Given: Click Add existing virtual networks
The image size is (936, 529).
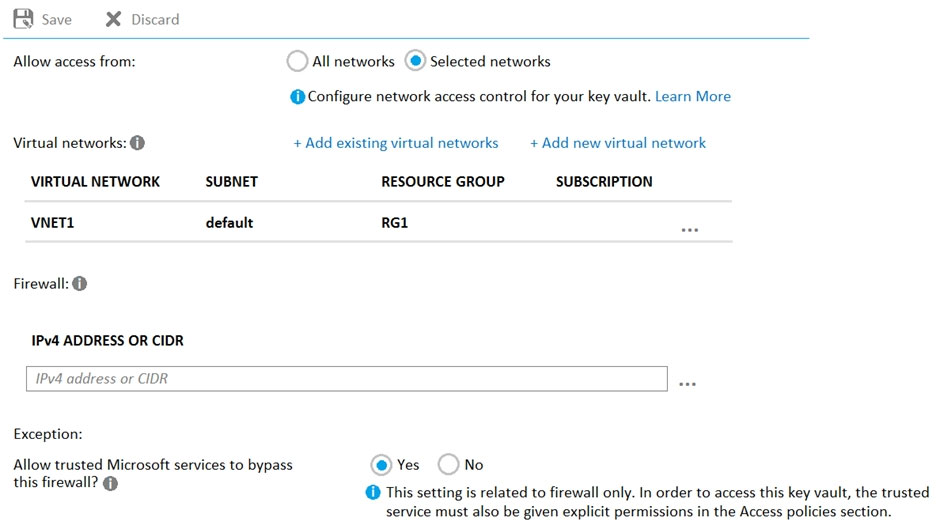Looking at the screenshot, I should coord(395,143).
